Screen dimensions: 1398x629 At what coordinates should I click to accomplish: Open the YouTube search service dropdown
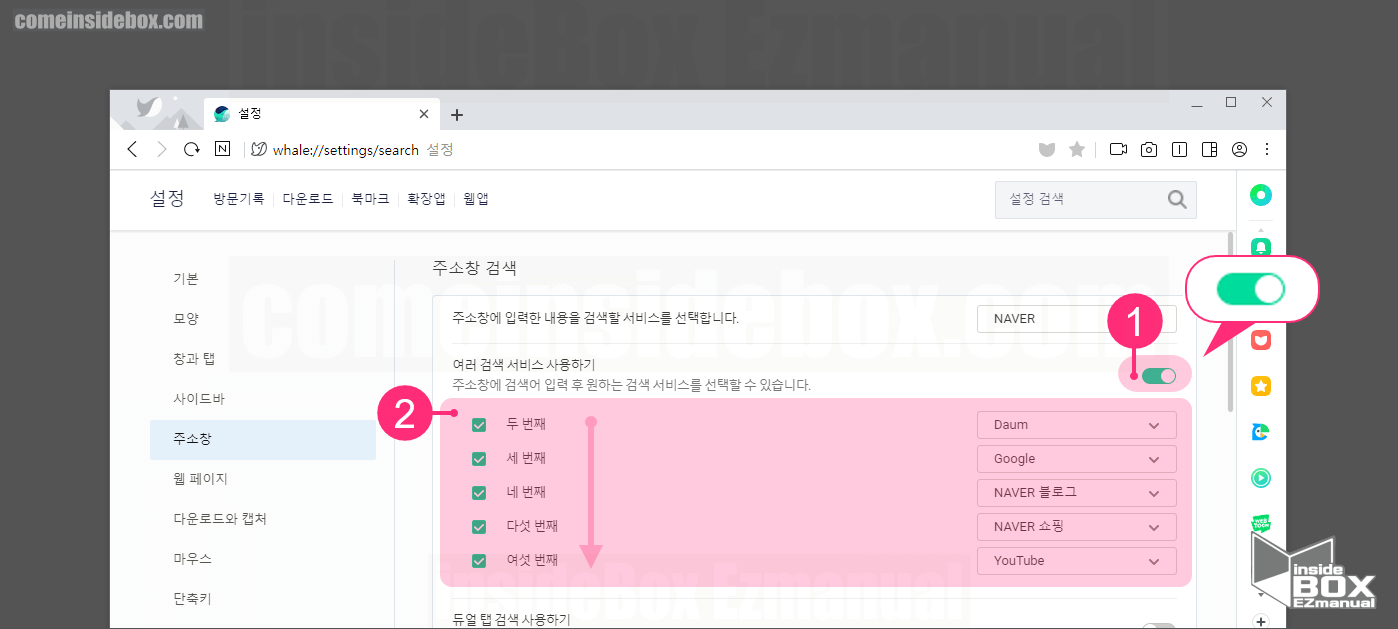(x=1077, y=561)
